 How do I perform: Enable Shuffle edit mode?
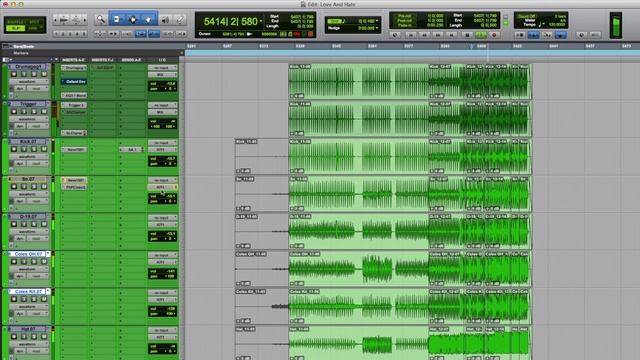16,22
